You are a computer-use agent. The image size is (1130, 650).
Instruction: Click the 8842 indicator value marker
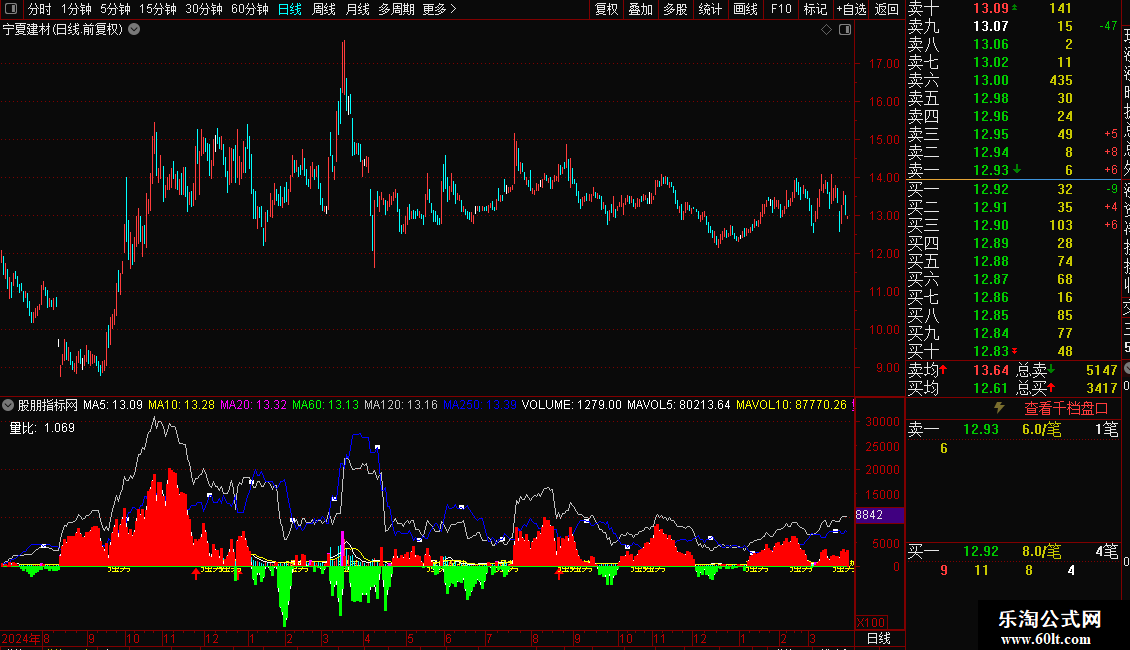pos(878,515)
